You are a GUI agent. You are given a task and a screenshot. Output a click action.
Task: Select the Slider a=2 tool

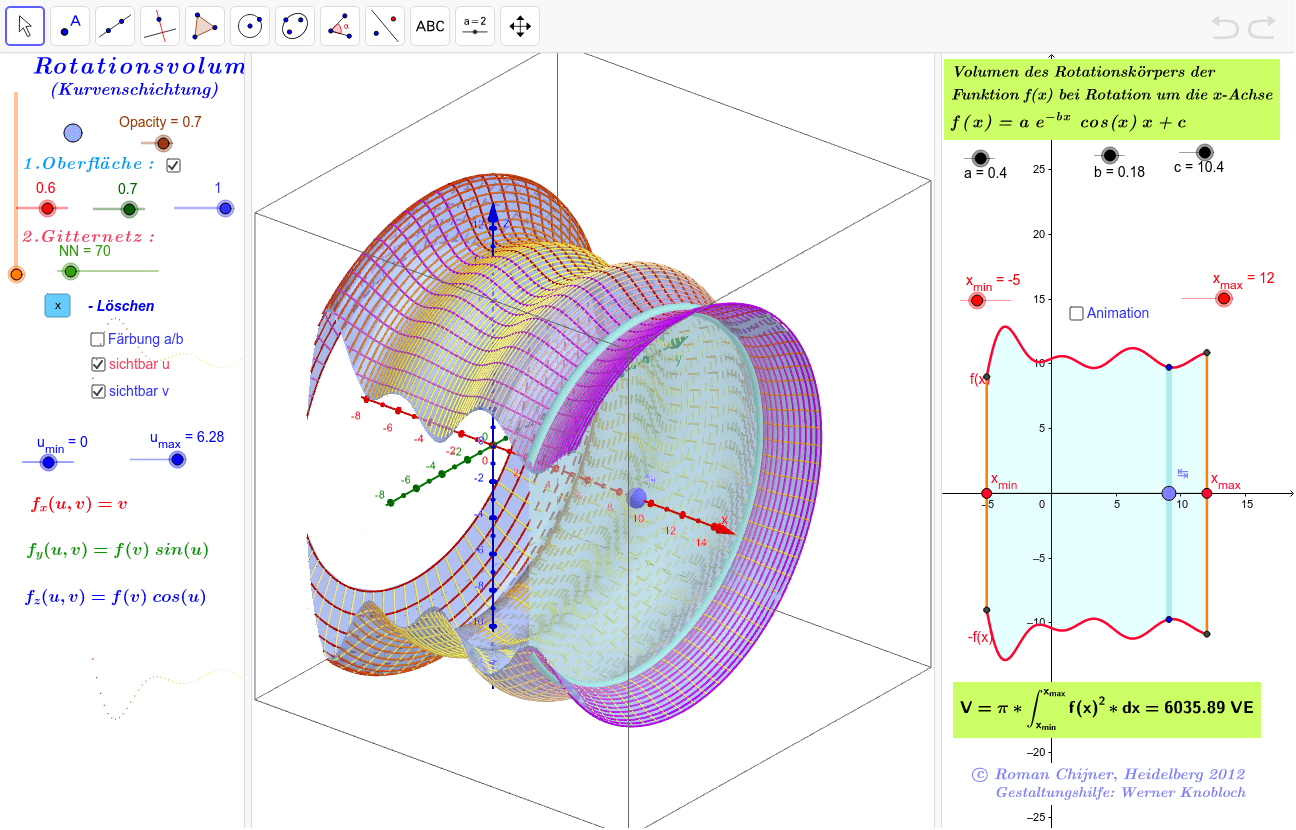[475, 26]
